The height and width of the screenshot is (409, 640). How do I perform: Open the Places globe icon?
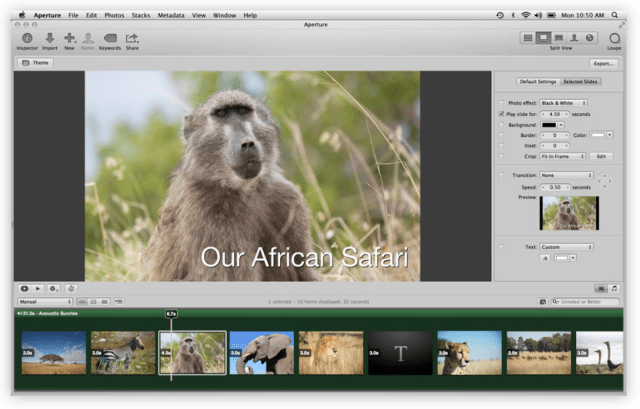pyautogui.click(x=589, y=38)
